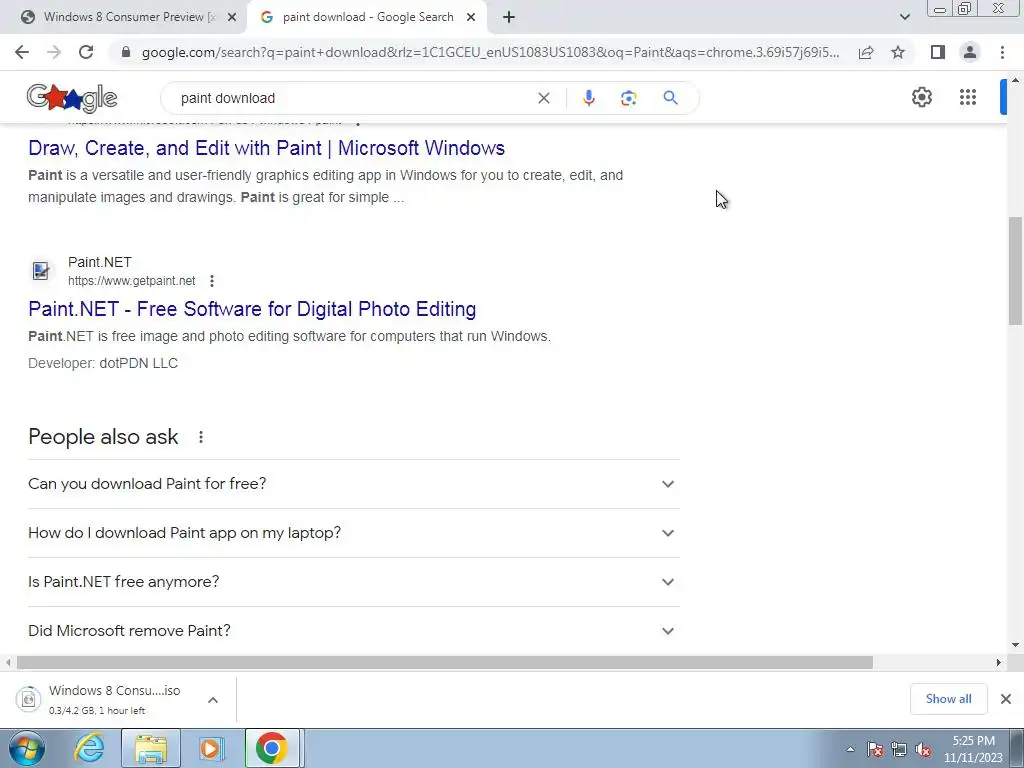This screenshot has height=768, width=1024.
Task: Open Draw, Create, and Edit with Paint link
Action: click(266, 148)
